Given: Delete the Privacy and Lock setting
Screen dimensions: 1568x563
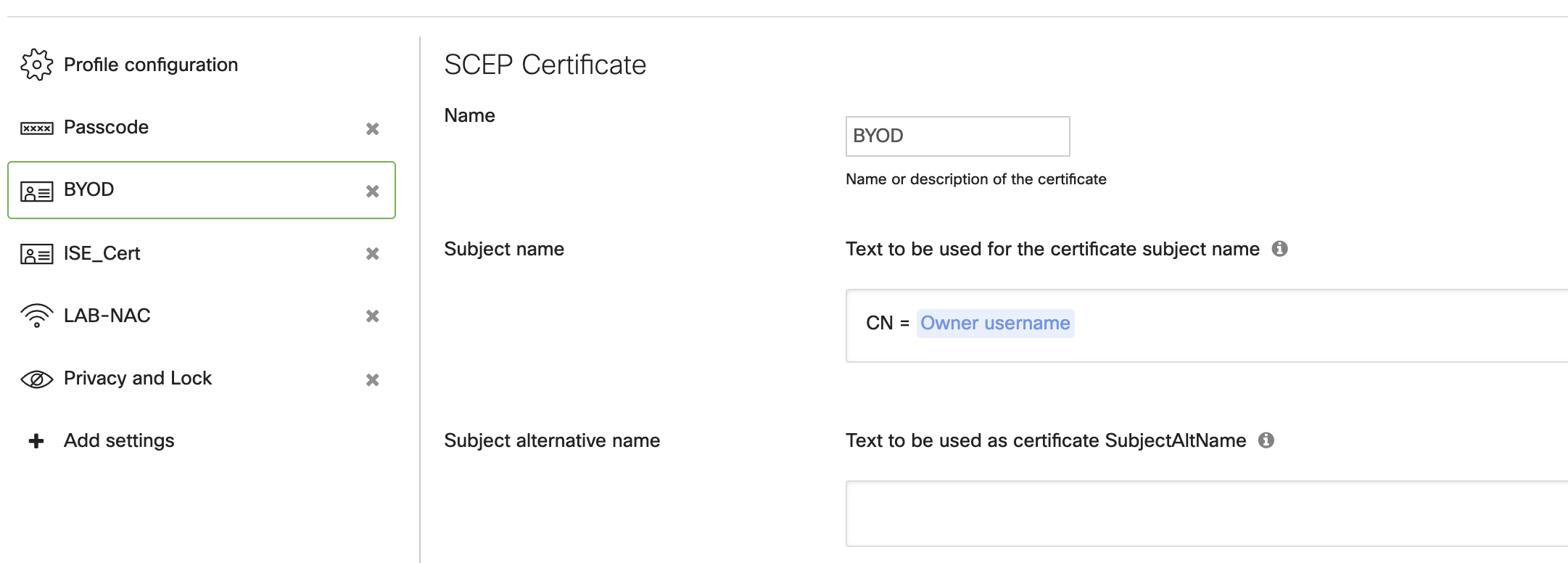Looking at the screenshot, I should (372, 379).
